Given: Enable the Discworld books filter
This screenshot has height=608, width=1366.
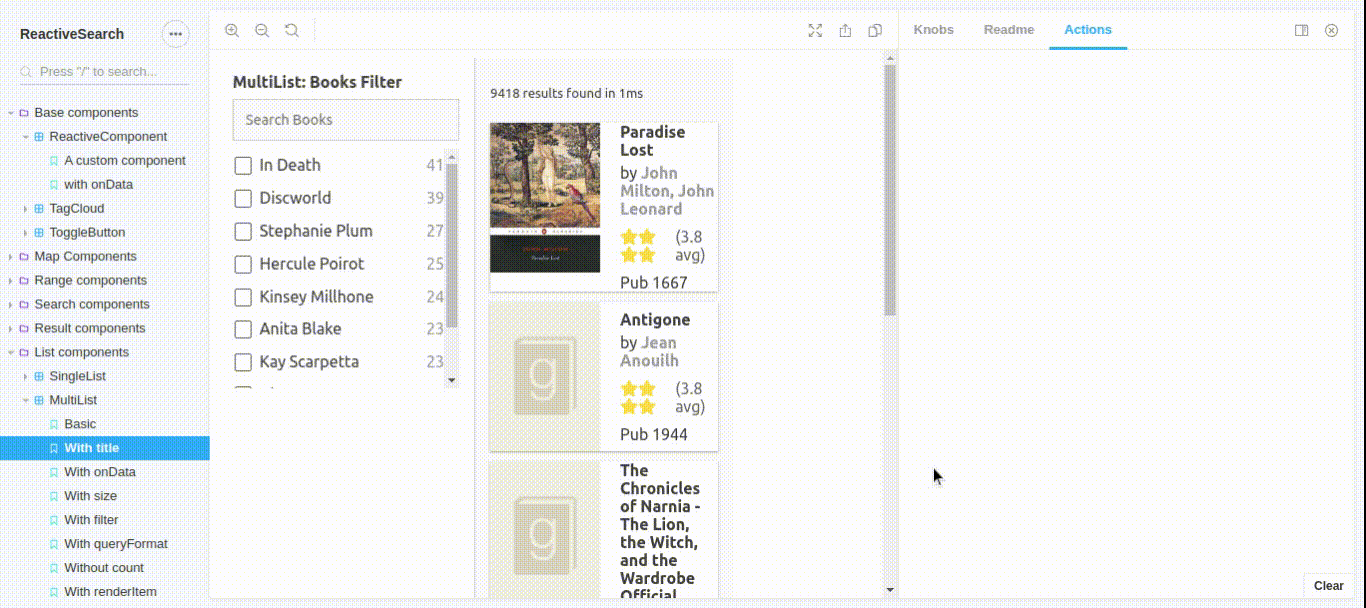Looking at the screenshot, I should point(242,198).
